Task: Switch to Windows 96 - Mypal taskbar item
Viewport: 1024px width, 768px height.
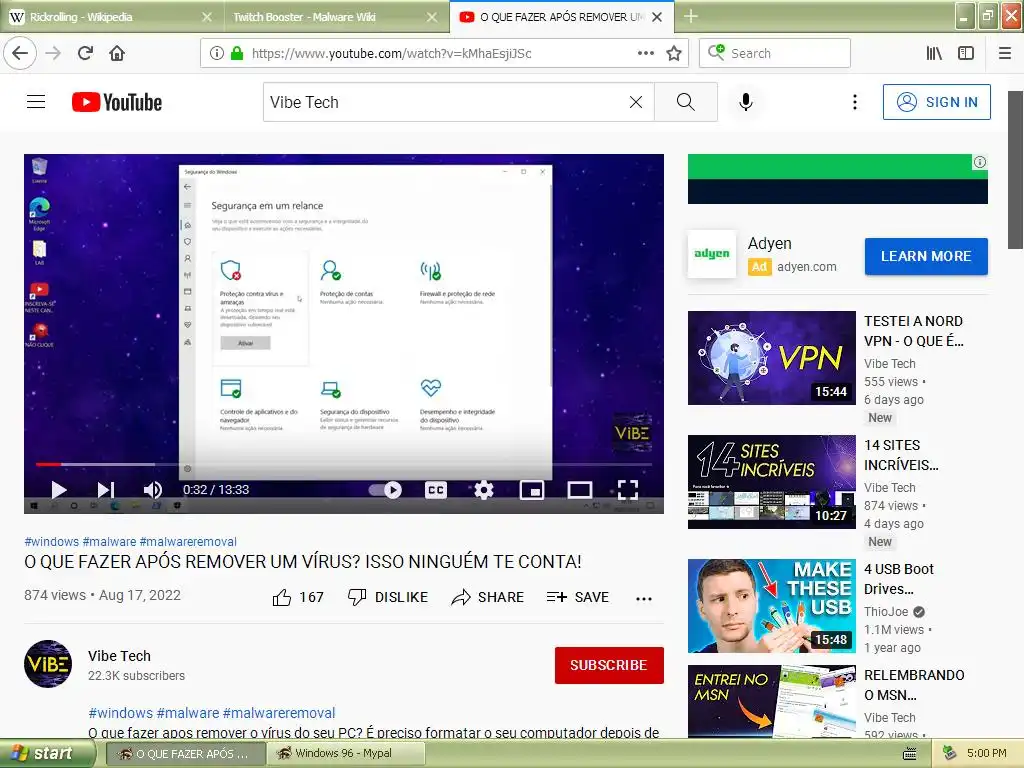Action: coord(346,753)
